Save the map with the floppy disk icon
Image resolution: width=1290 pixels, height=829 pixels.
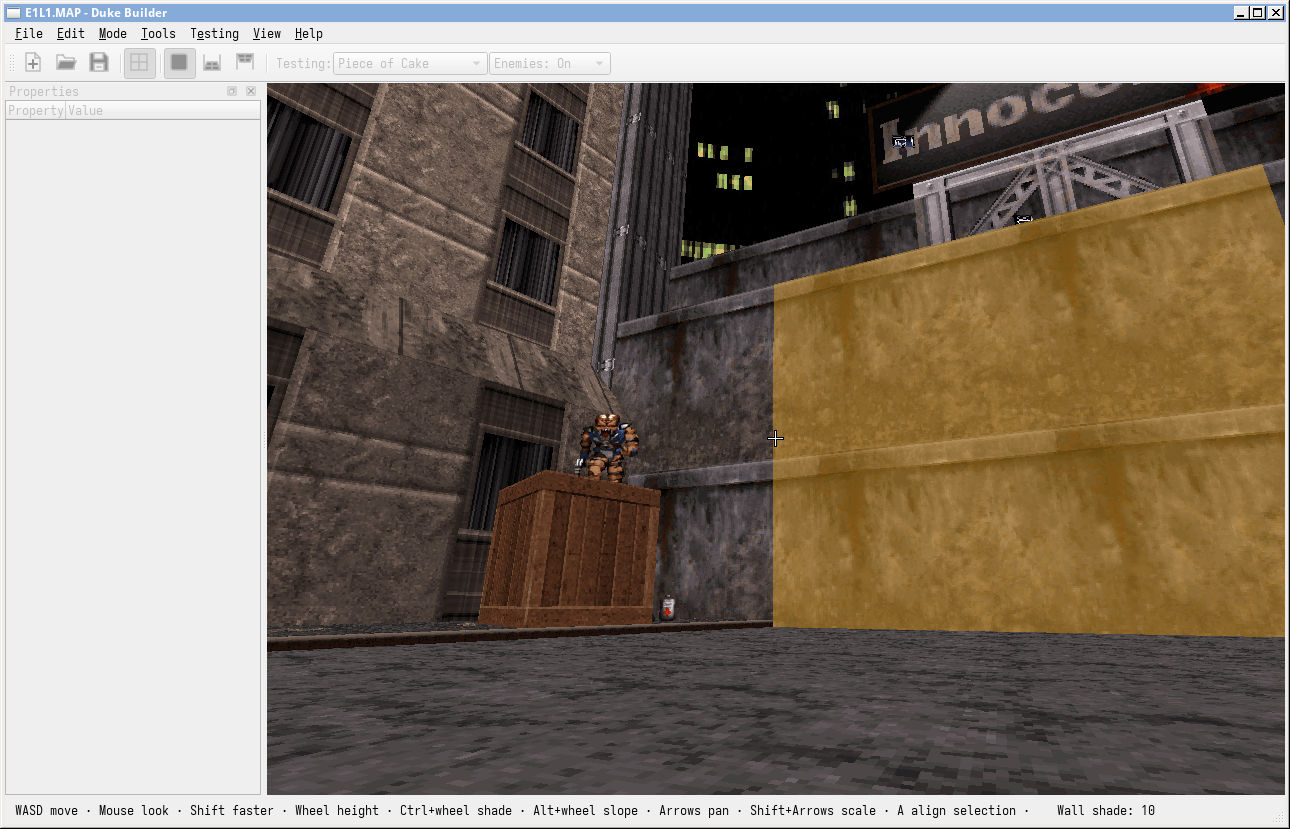(99, 63)
